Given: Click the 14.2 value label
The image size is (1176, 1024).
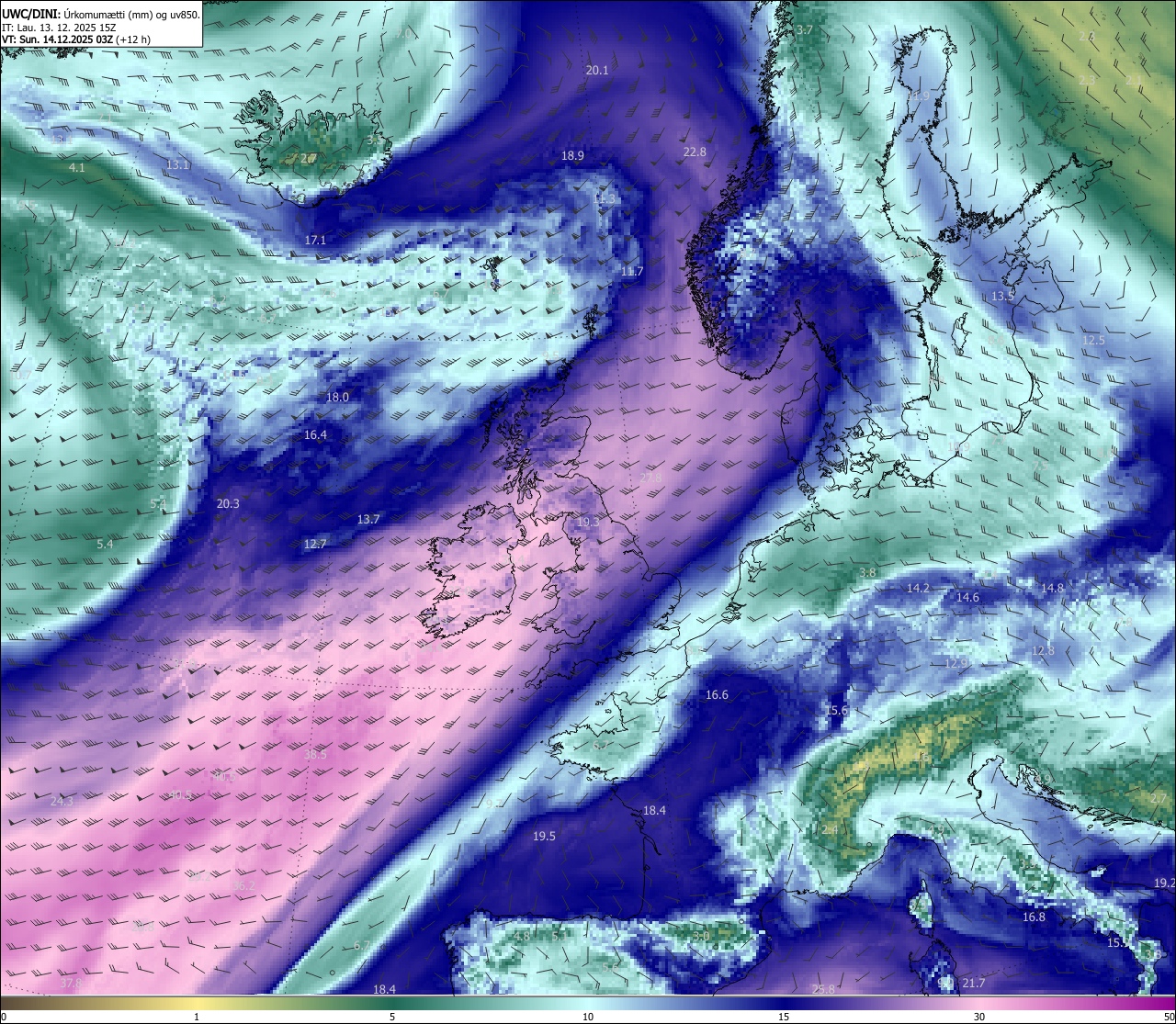Looking at the screenshot, I should pos(918,589).
